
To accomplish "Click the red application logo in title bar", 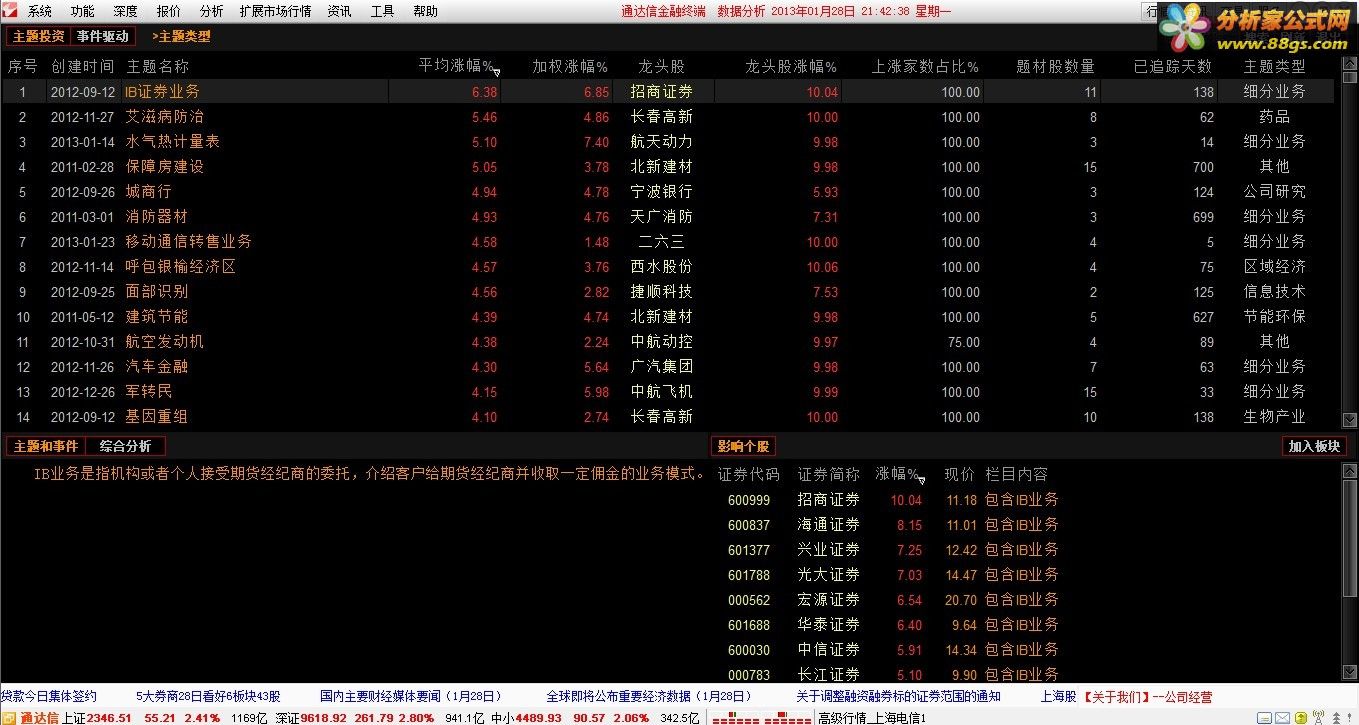I will pyautogui.click(x=10, y=11).
